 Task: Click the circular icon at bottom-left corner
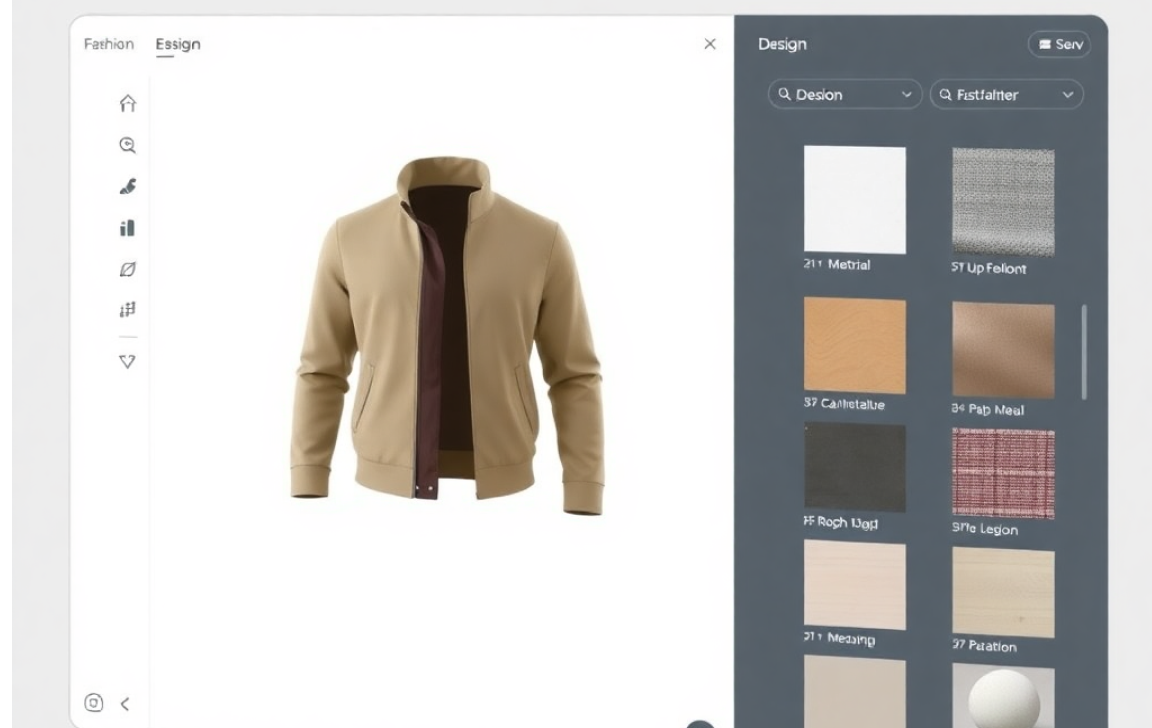pyautogui.click(x=94, y=703)
